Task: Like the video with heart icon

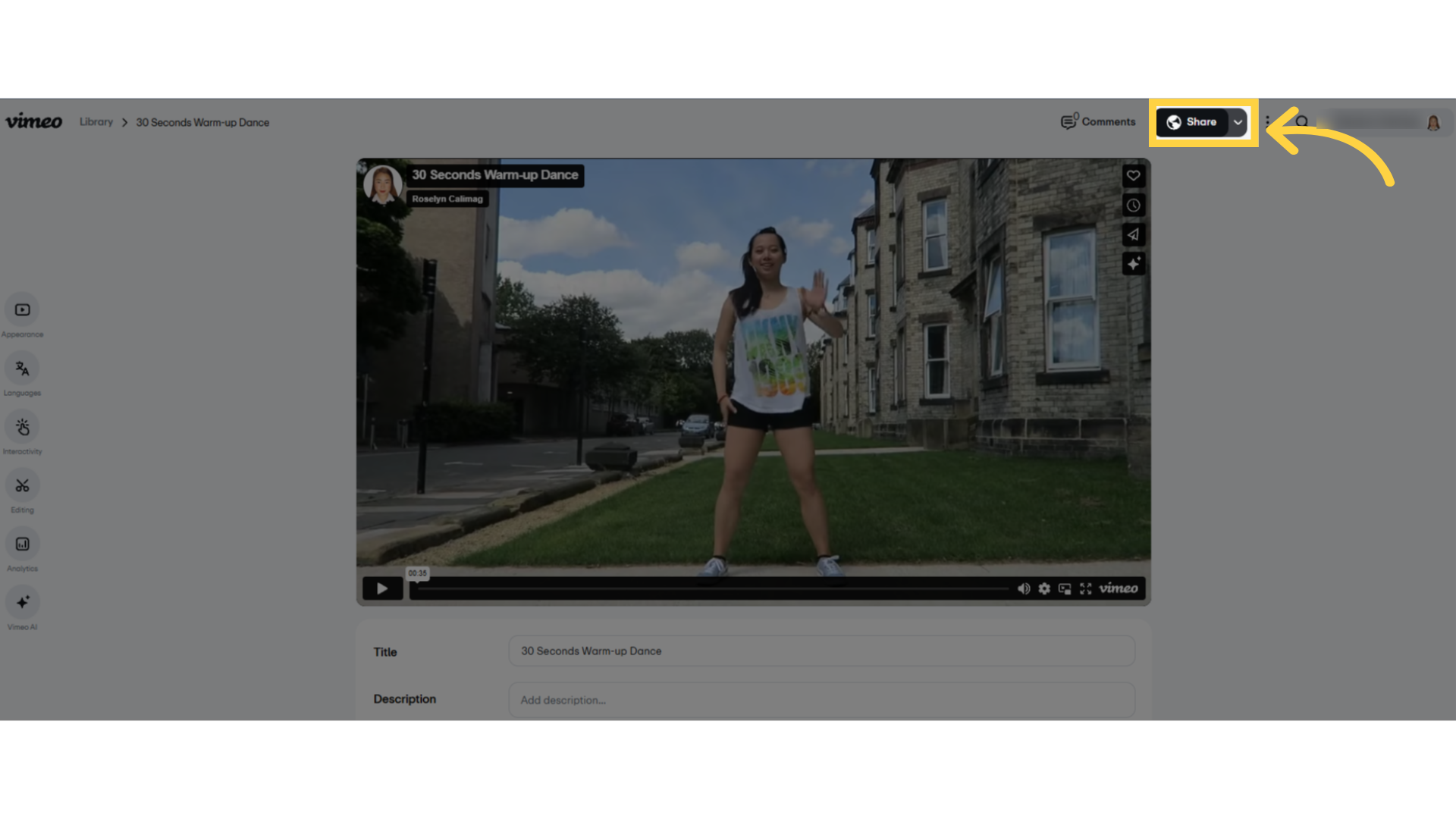Action: [1133, 176]
